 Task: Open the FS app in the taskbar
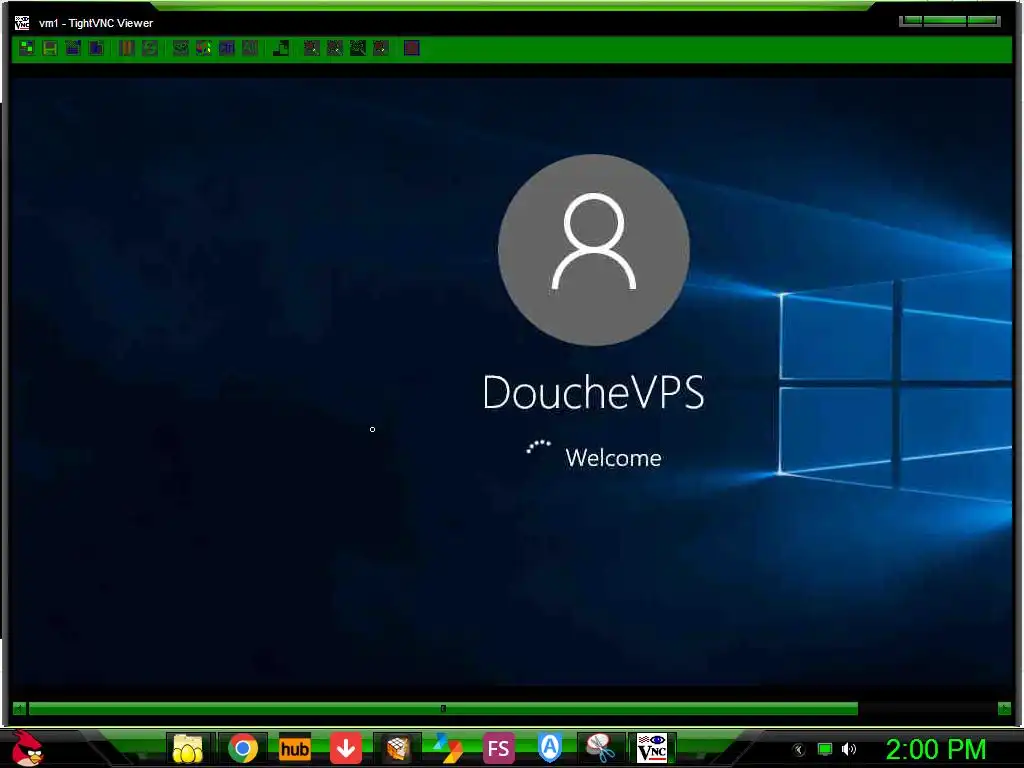coord(498,748)
